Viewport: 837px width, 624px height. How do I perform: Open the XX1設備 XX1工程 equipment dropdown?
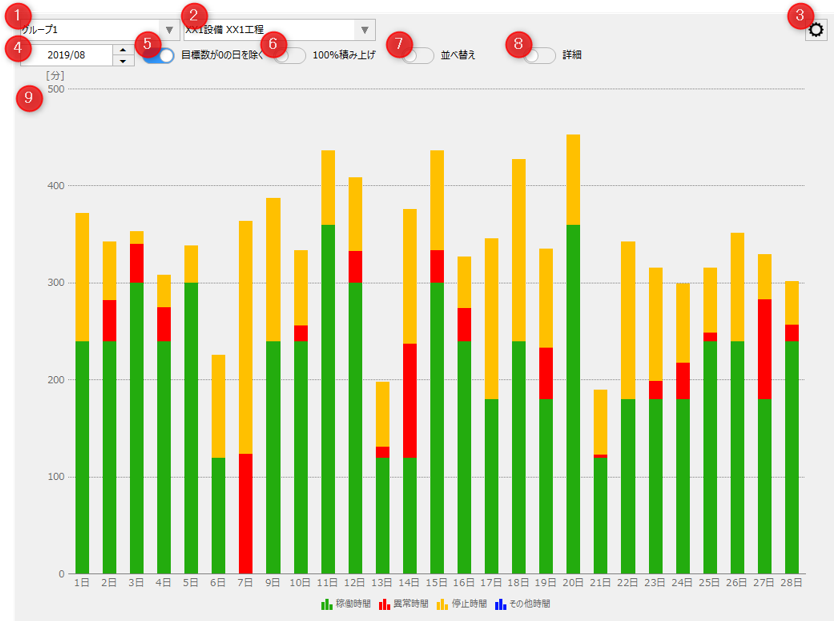364,29
